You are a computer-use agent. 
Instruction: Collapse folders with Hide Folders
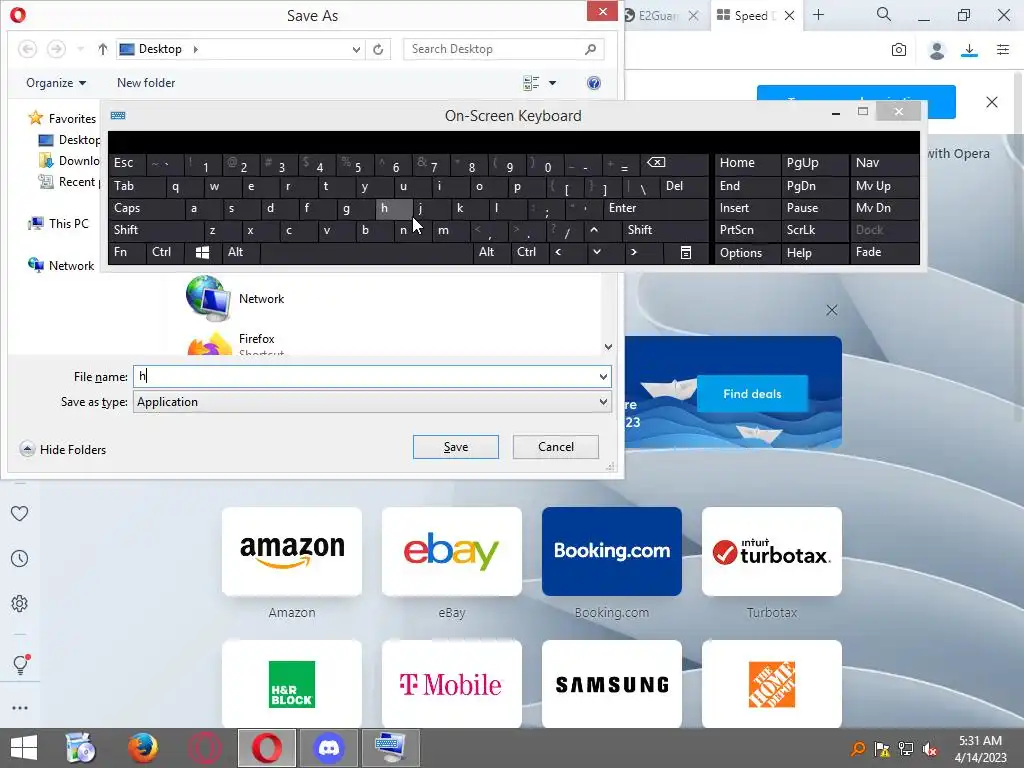[x=63, y=449]
